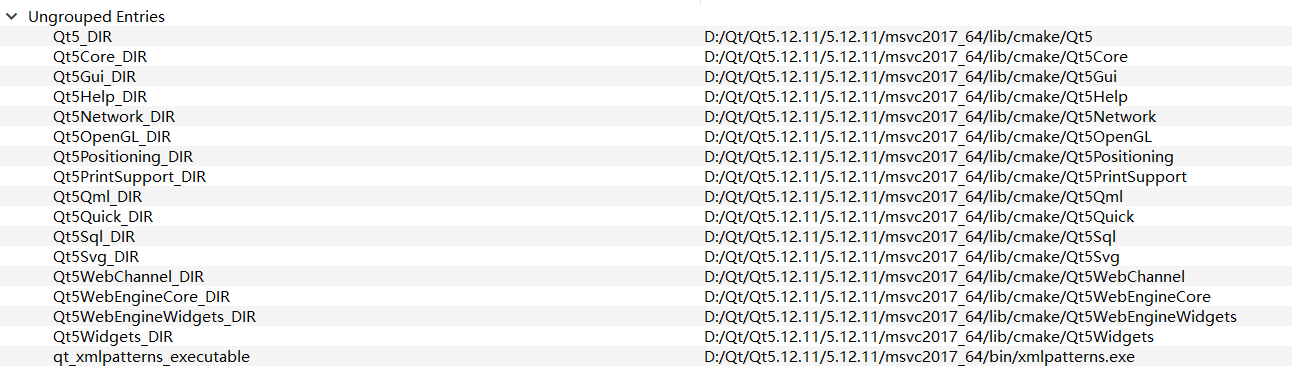1292x371 pixels.
Task: Edit the xmlpatterns.exe path value
Action: pyautogui.click(x=919, y=357)
